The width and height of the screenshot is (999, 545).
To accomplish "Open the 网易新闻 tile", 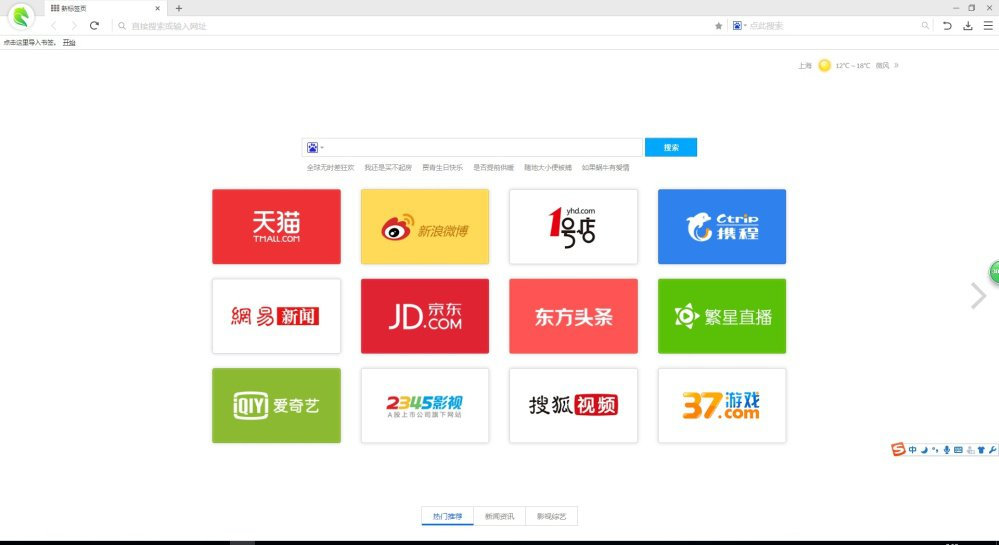I will point(277,316).
